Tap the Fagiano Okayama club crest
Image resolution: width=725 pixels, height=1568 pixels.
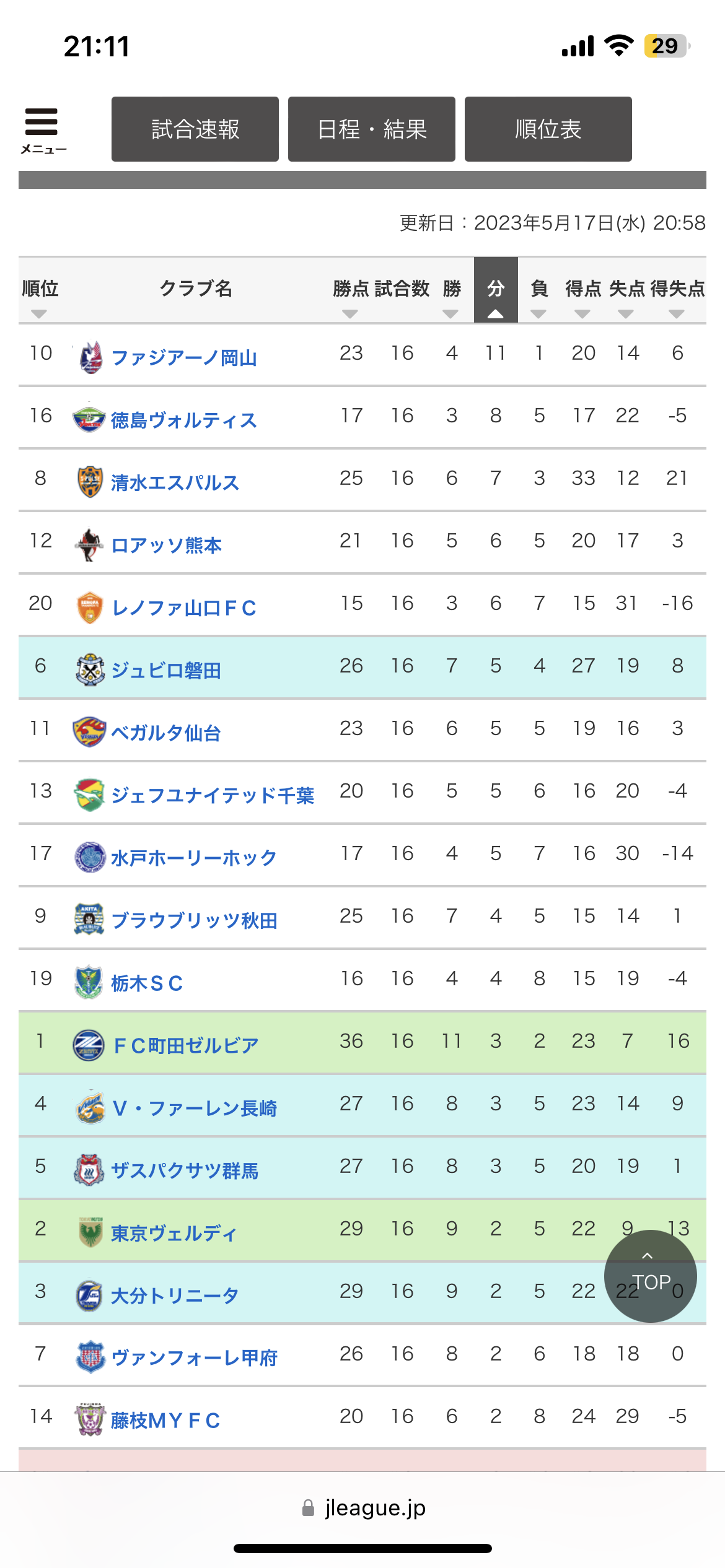[x=90, y=357]
